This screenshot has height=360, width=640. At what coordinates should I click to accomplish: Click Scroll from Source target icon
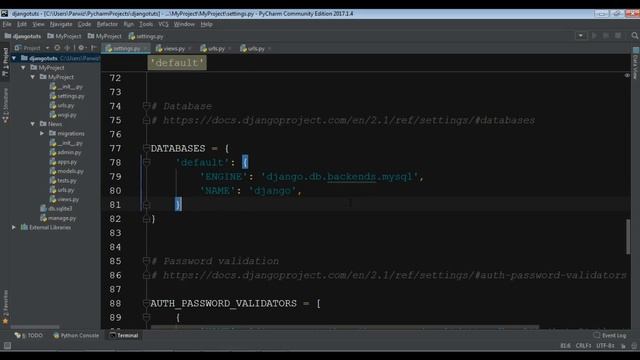point(57,48)
